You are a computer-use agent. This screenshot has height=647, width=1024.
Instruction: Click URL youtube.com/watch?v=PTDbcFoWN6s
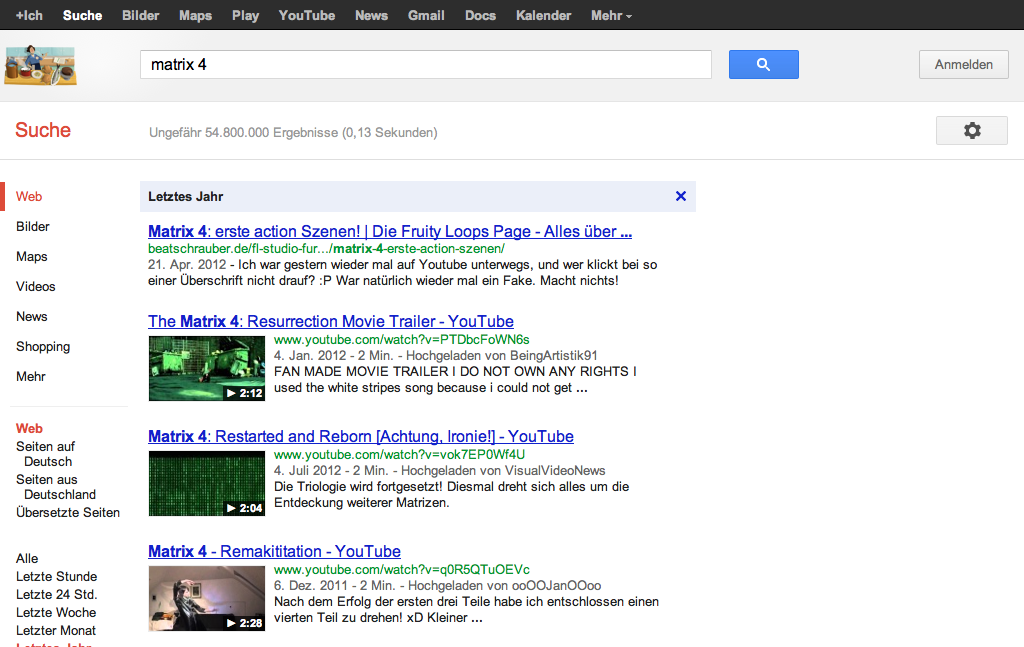click(402, 339)
